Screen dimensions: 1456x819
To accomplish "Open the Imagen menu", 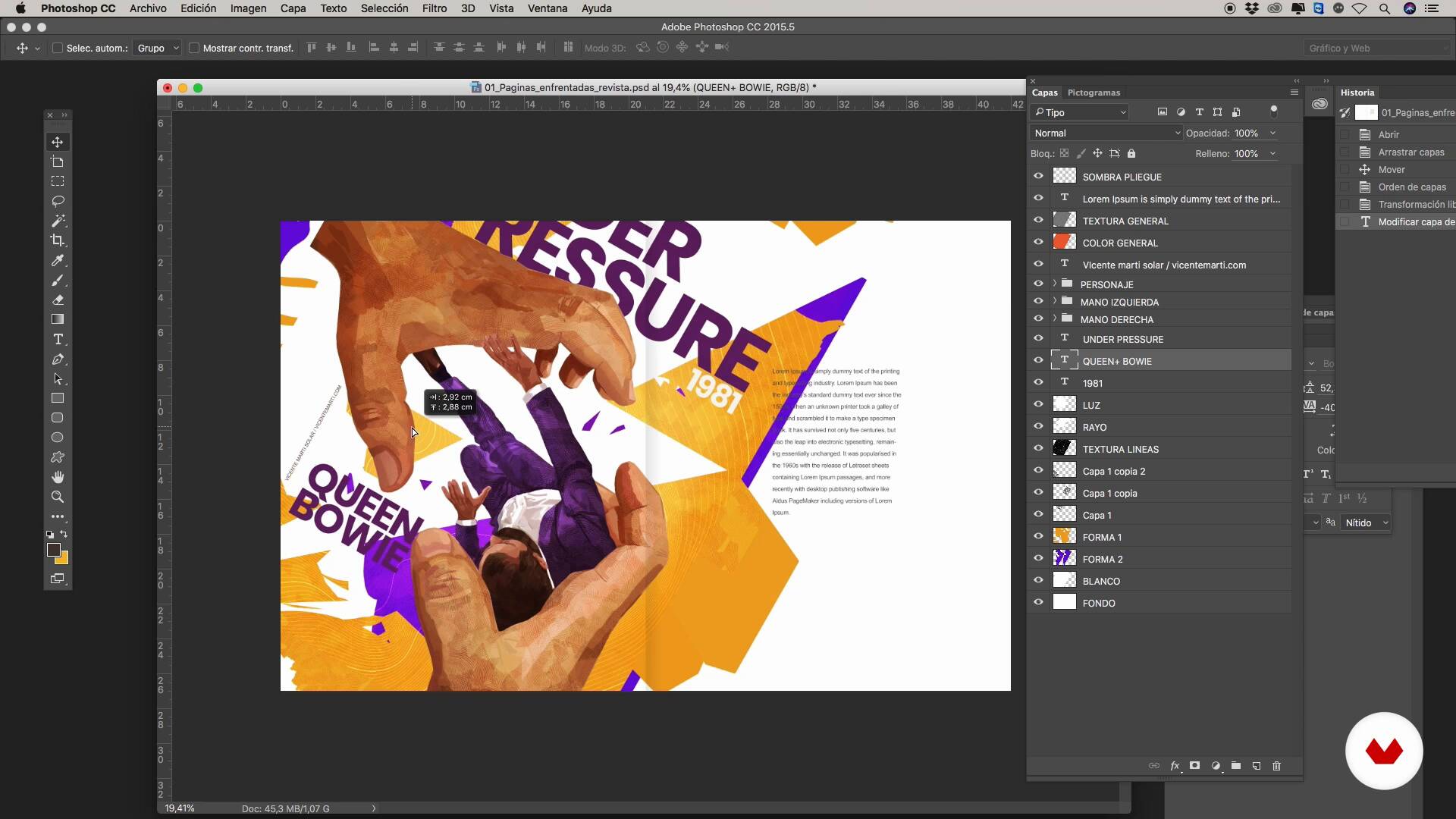I will click(x=248, y=8).
